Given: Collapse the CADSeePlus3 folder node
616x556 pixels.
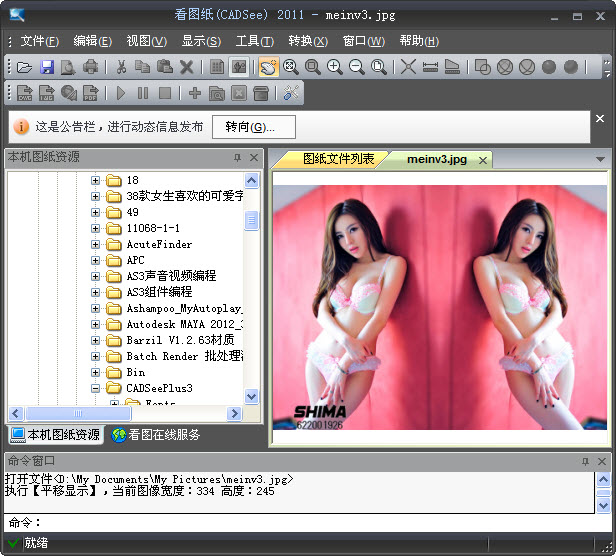Looking at the screenshot, I should [x=96, y=388].
